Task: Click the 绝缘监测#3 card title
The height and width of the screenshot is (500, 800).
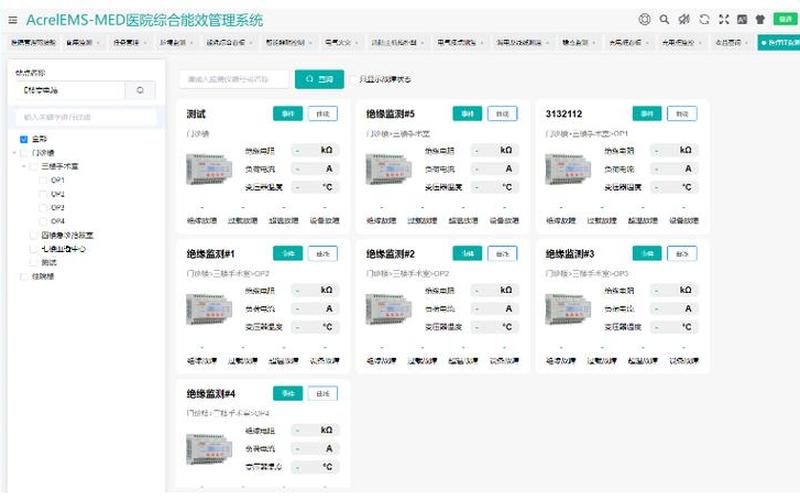Action: click(570, 254)
